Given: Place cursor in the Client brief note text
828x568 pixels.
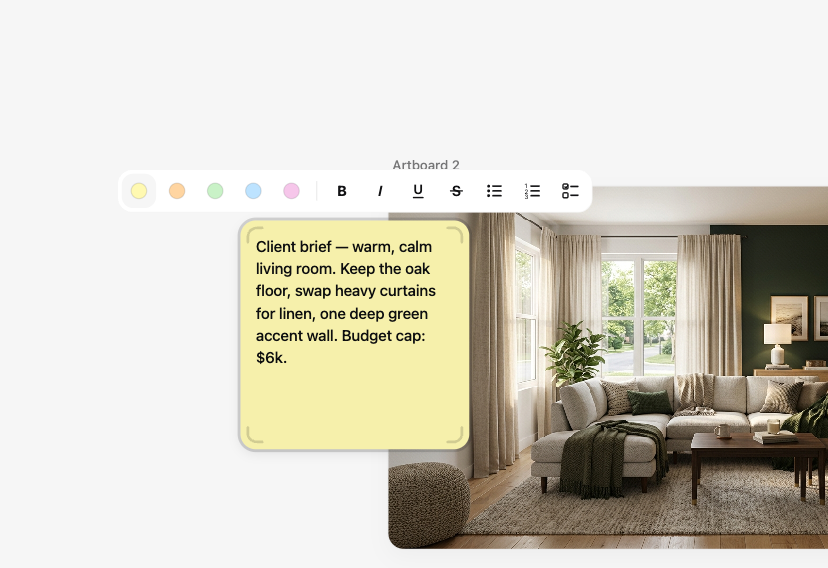Looking at the screenshot, I should click(346, 302).
